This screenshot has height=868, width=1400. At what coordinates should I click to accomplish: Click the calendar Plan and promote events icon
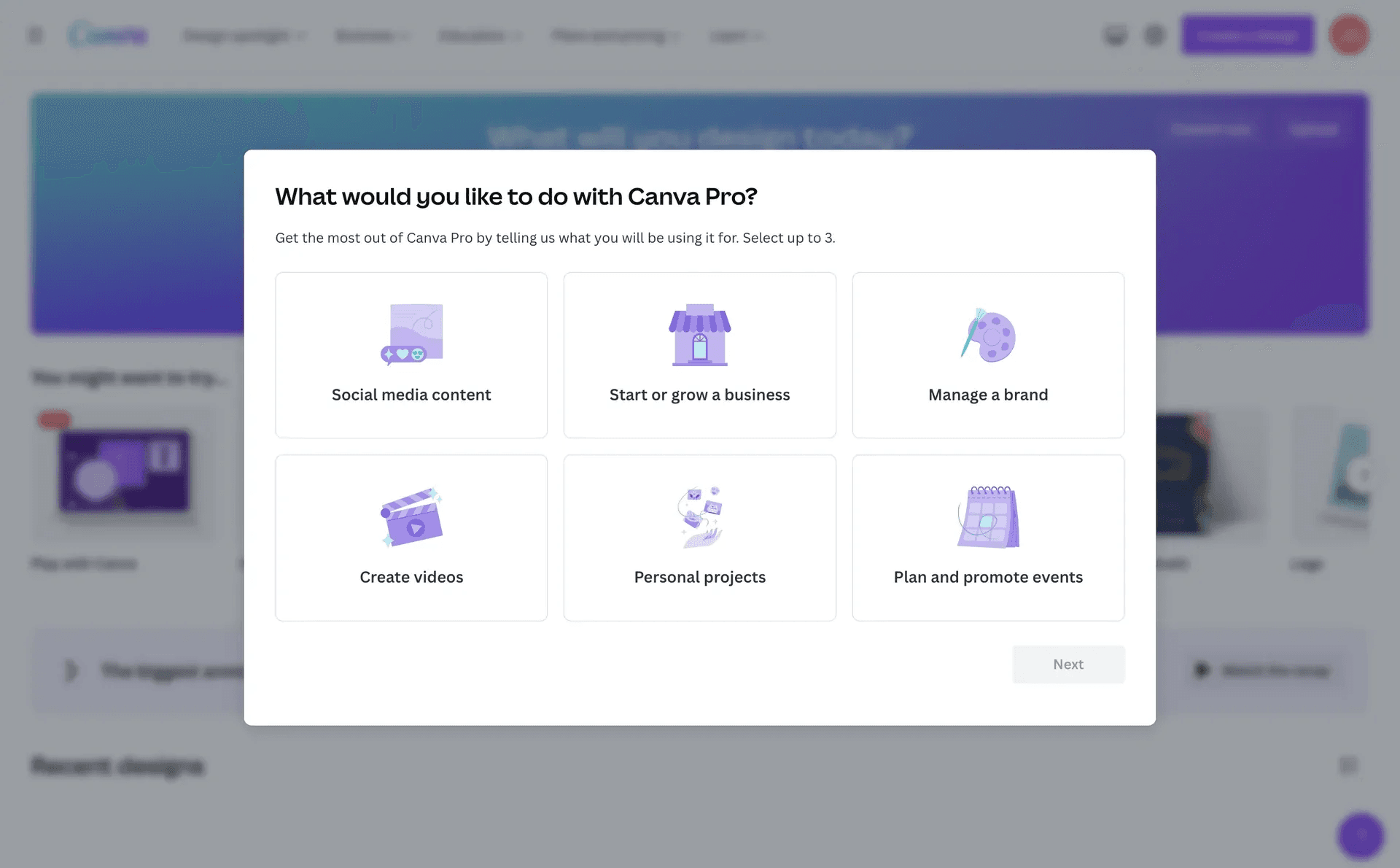point(988,517)
